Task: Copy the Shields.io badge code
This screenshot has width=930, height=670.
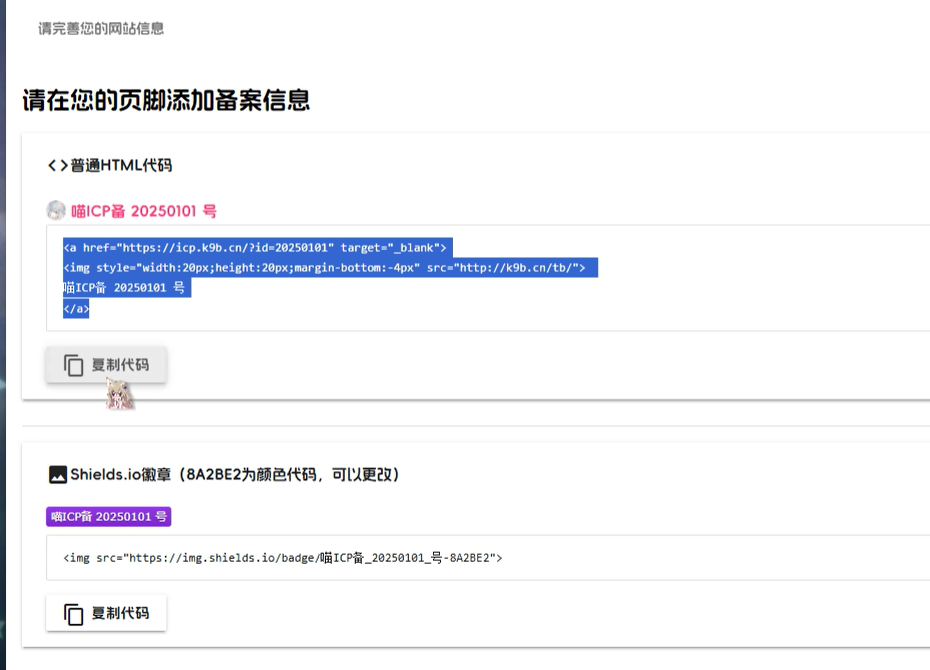Action: [106, 613]
